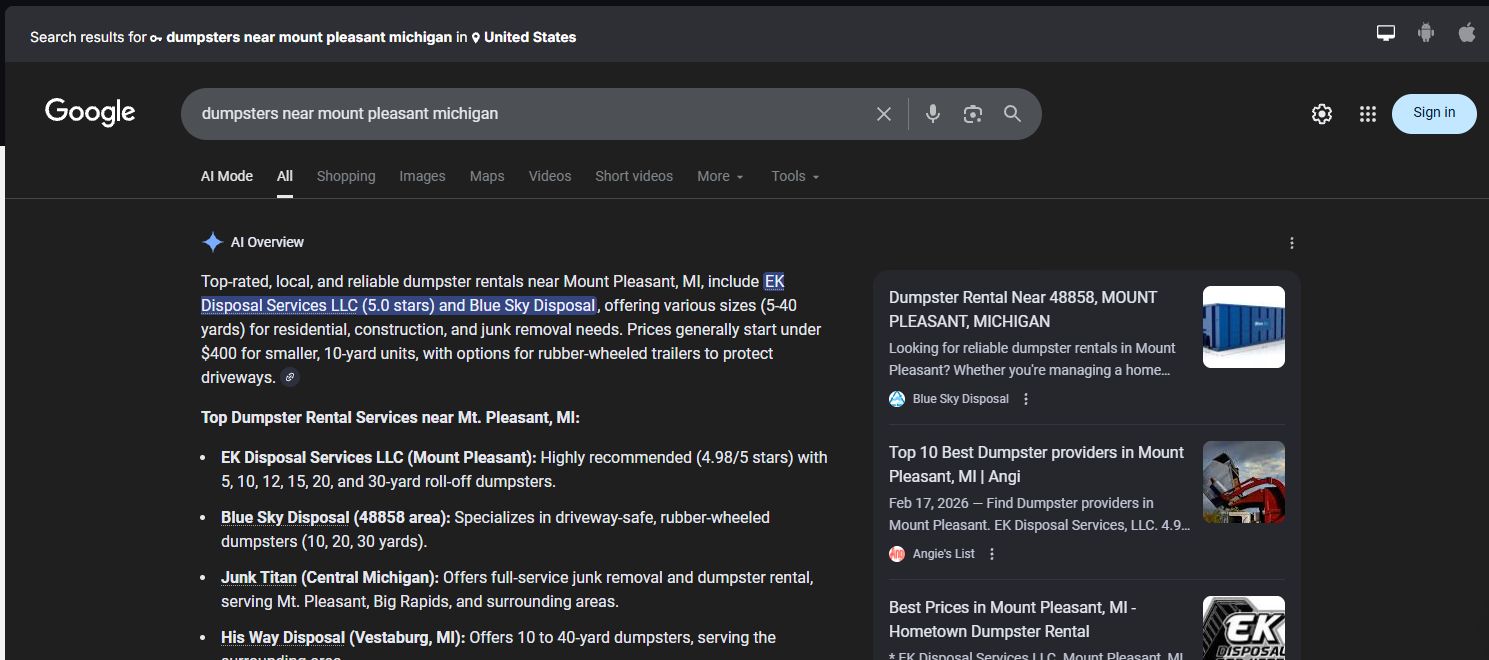This screenshot has width=1489, height=660.
Task: Open the Angi Top 10 Dumpster providers result
Action: (1036, 464)
